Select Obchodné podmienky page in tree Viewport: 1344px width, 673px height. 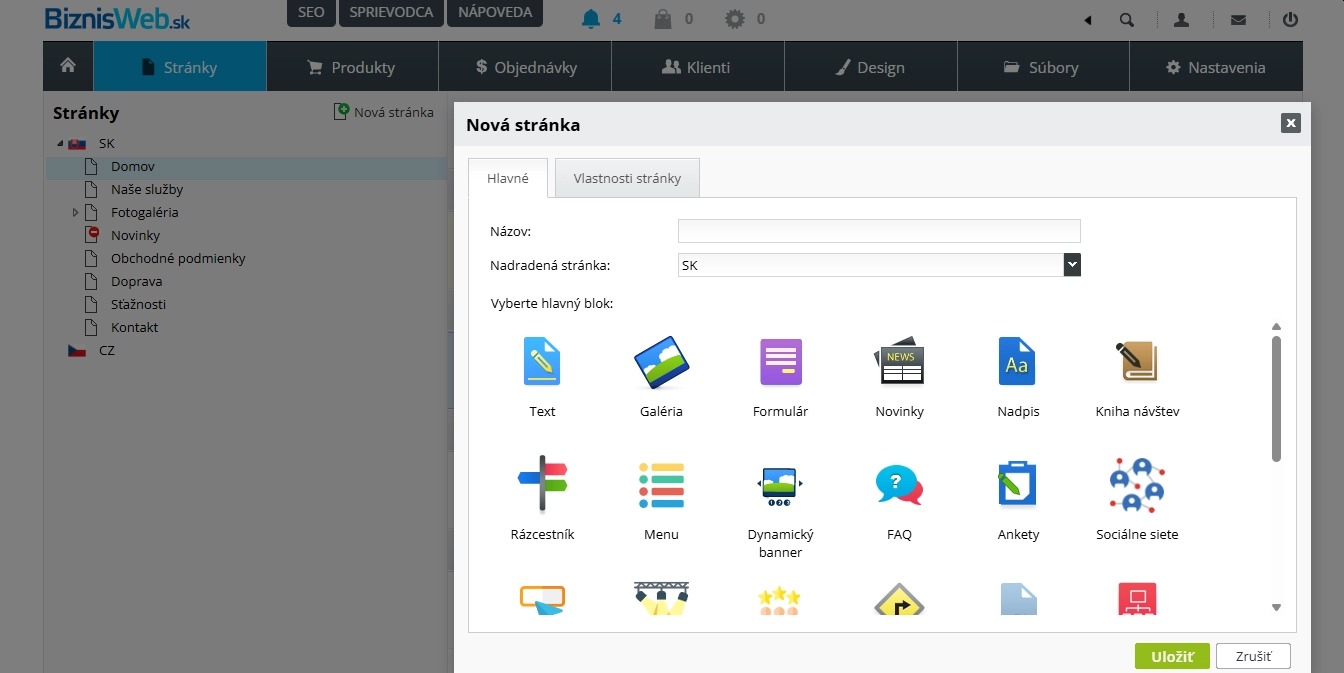[178, 259]
